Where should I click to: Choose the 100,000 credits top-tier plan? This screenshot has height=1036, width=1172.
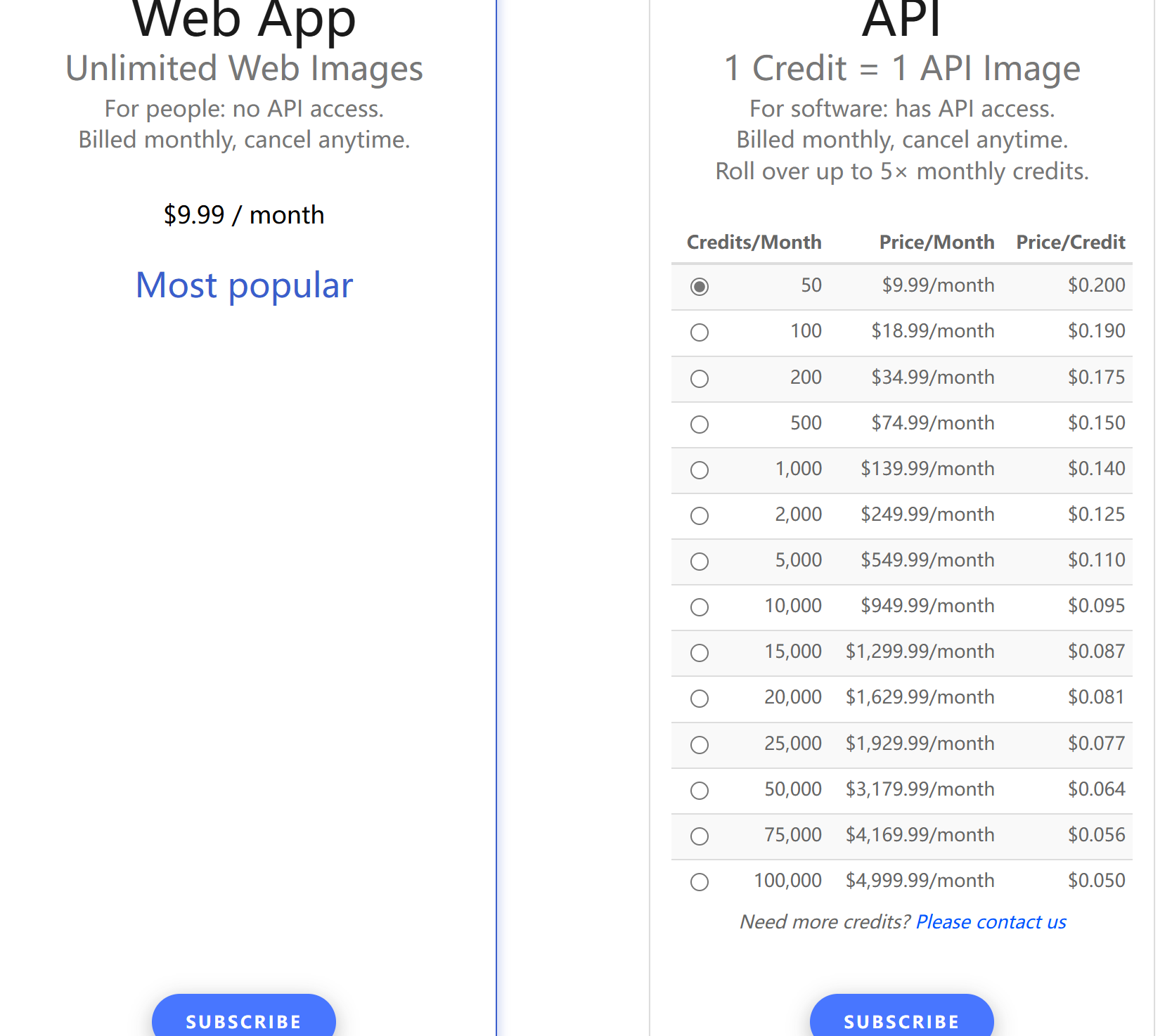[699, 882]
